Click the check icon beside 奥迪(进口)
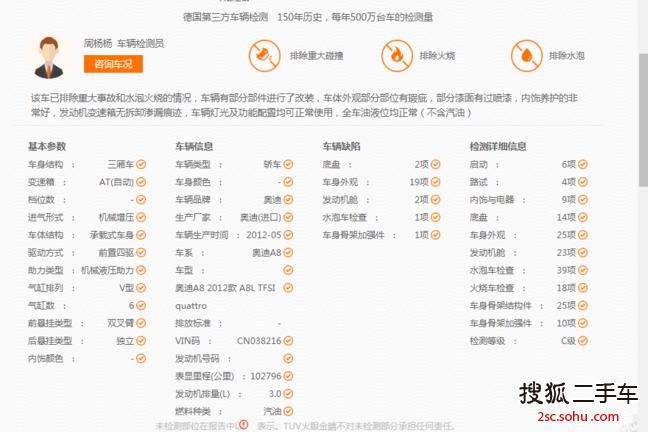 (288, 217)
